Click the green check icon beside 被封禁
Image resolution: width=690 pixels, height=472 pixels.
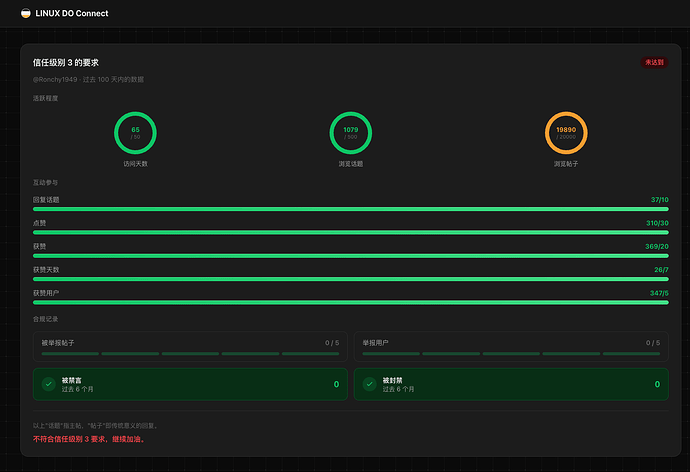point(370,384)
